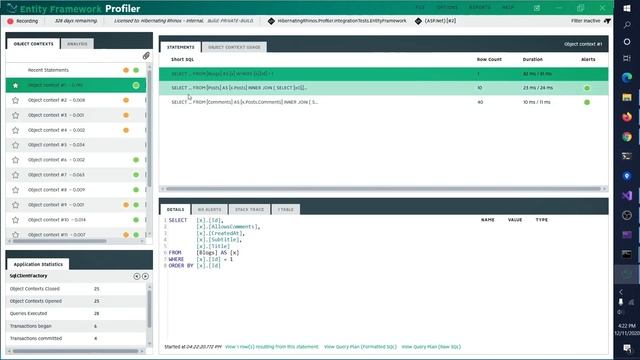Image resolution: width=640 pixels, height=360 pixels.
Task: Open Visual Studio from the taskbar
Action: 627,196
